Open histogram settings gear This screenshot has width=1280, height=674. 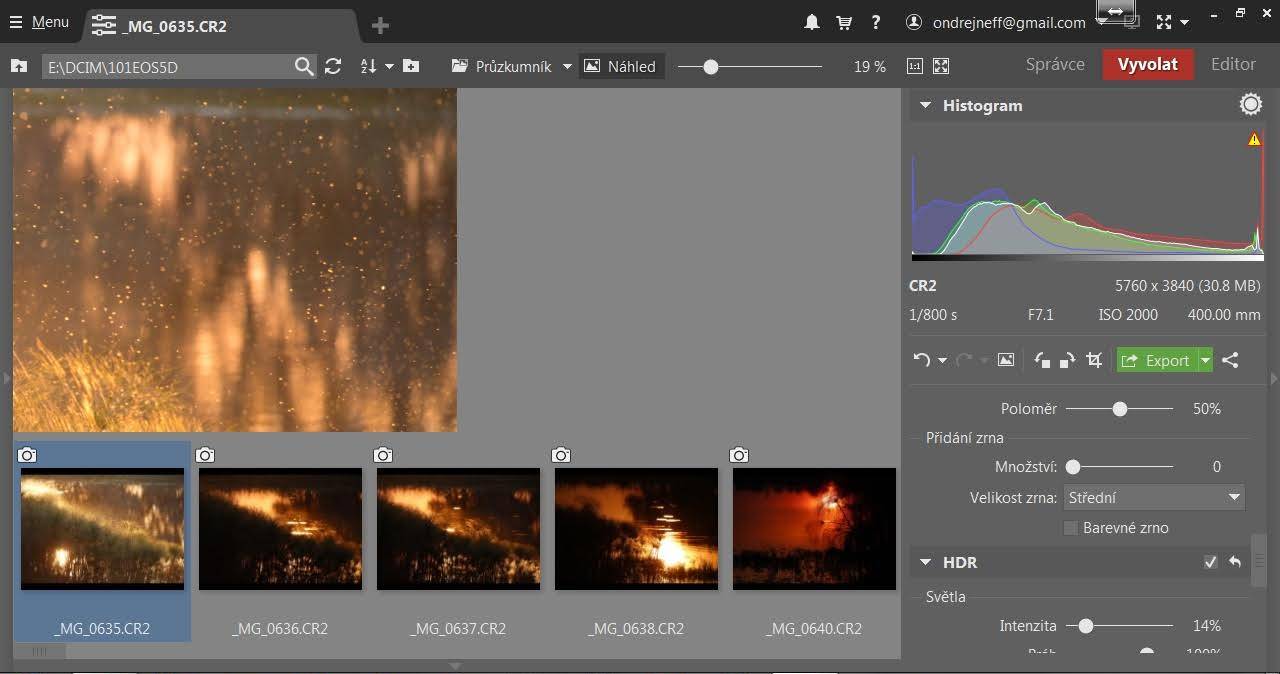(1250, 105)
